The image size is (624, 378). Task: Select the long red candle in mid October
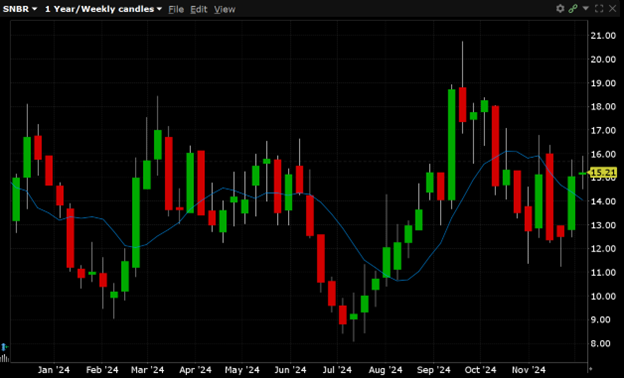coord(495,146)
